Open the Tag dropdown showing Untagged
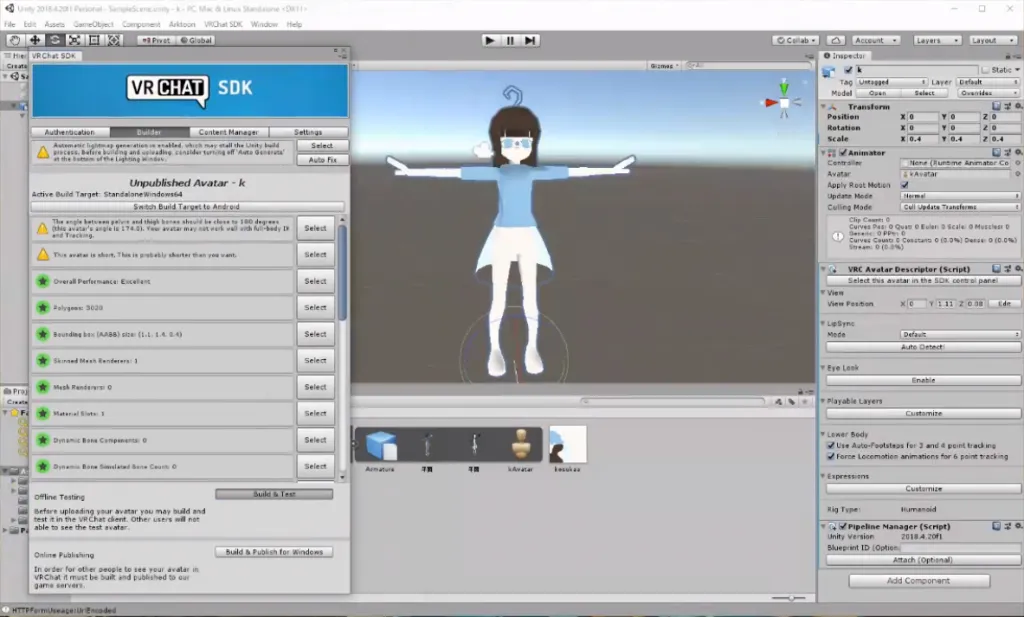 point(892,82)
